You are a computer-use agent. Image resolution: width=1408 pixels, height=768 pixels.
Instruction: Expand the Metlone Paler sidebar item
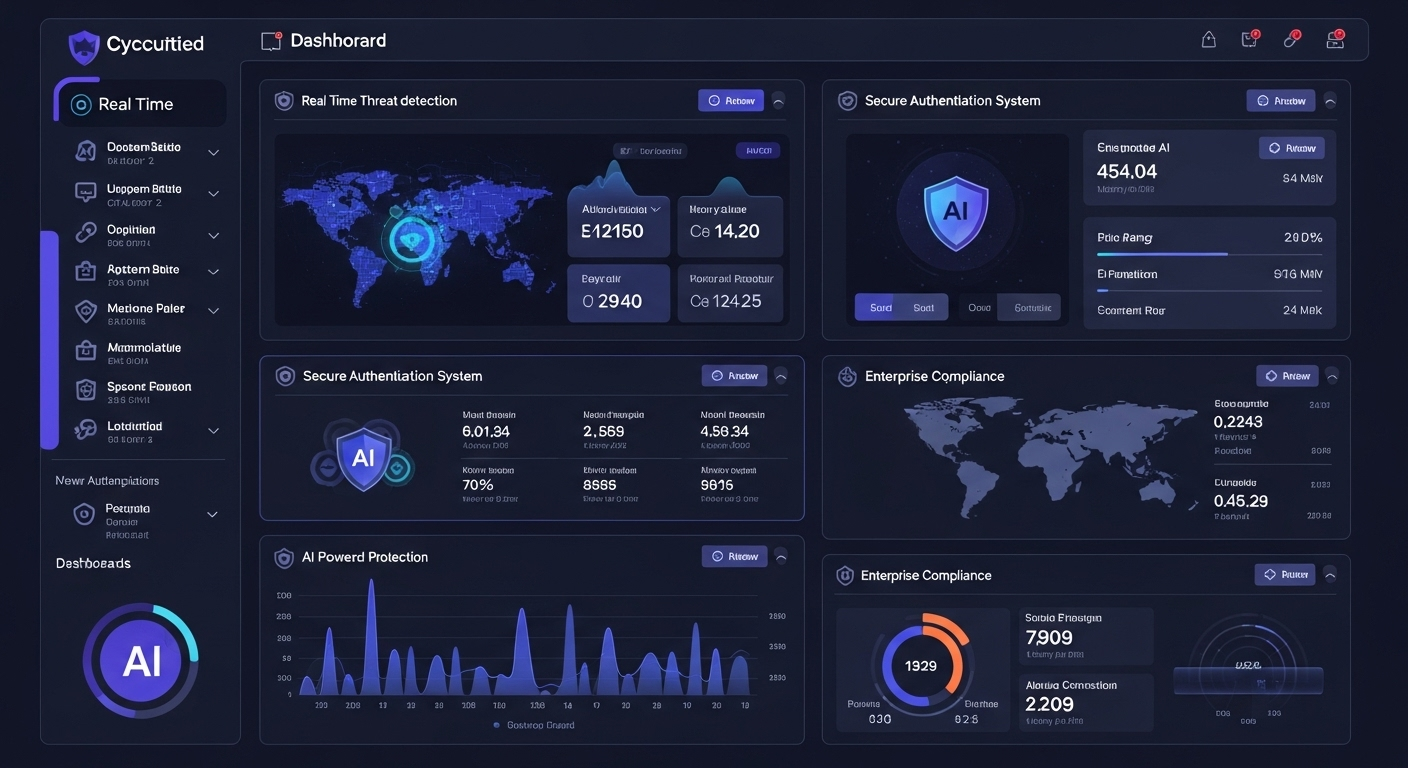click(213, 311)
